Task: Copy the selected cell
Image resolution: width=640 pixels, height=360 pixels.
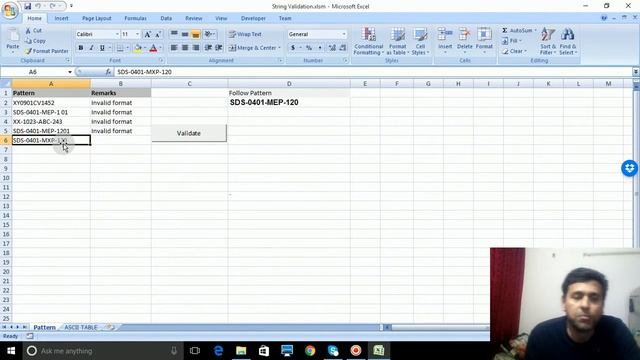Action: tap(35, 41)
